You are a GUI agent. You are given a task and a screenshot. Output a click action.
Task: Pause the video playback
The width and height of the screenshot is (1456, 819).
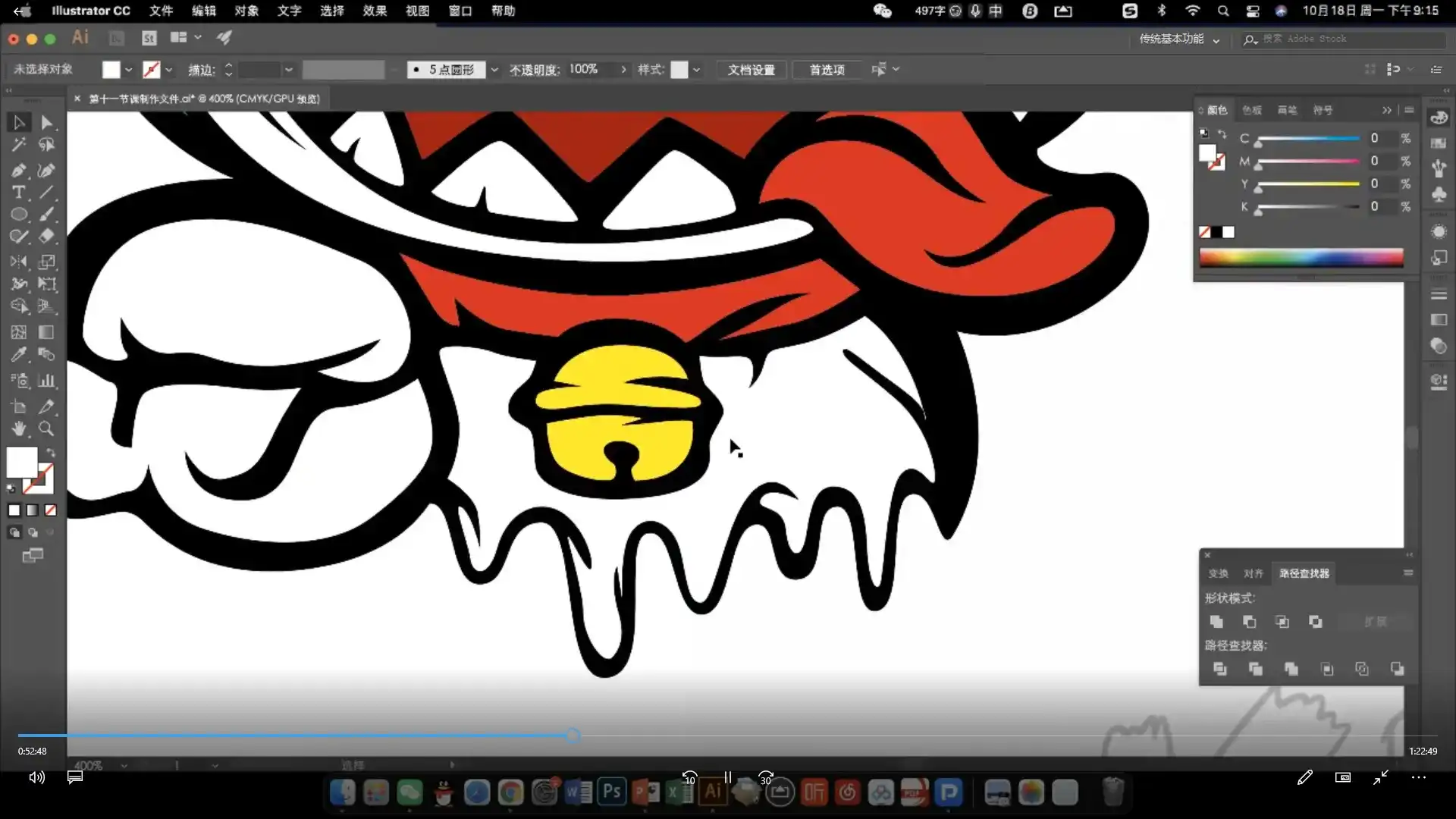coord(727,777)
